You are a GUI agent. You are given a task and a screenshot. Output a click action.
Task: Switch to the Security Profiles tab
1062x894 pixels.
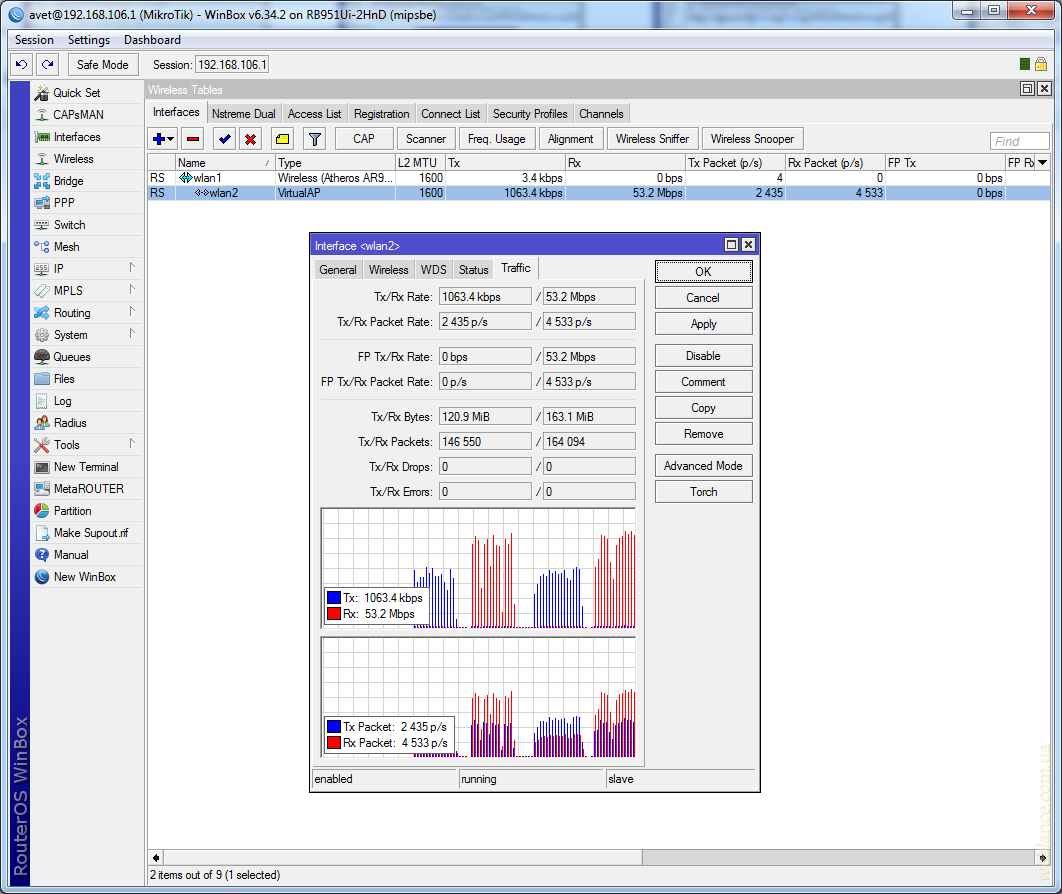coord(529,114)
